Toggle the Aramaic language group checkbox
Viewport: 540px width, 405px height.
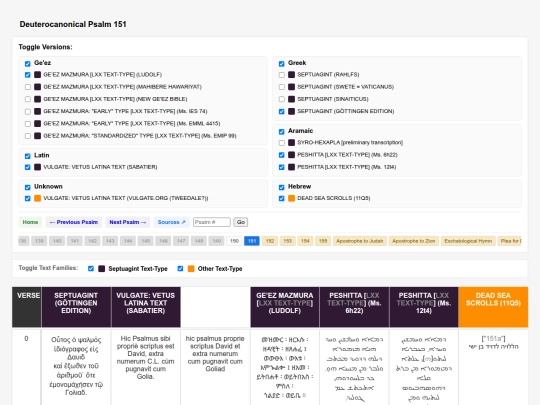(x=281, y=132)
